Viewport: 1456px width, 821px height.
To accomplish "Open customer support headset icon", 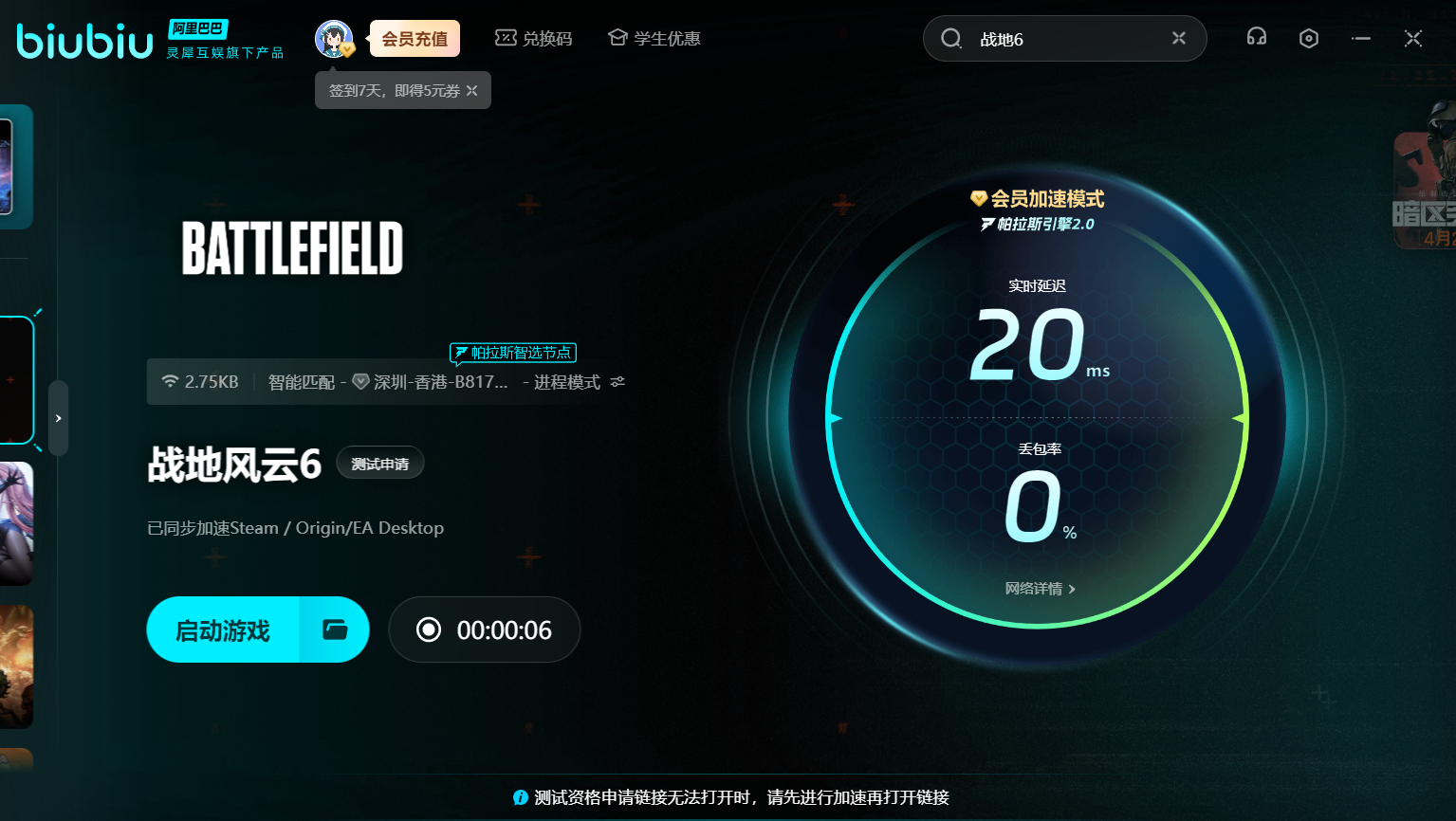I will click(1257, 37).
